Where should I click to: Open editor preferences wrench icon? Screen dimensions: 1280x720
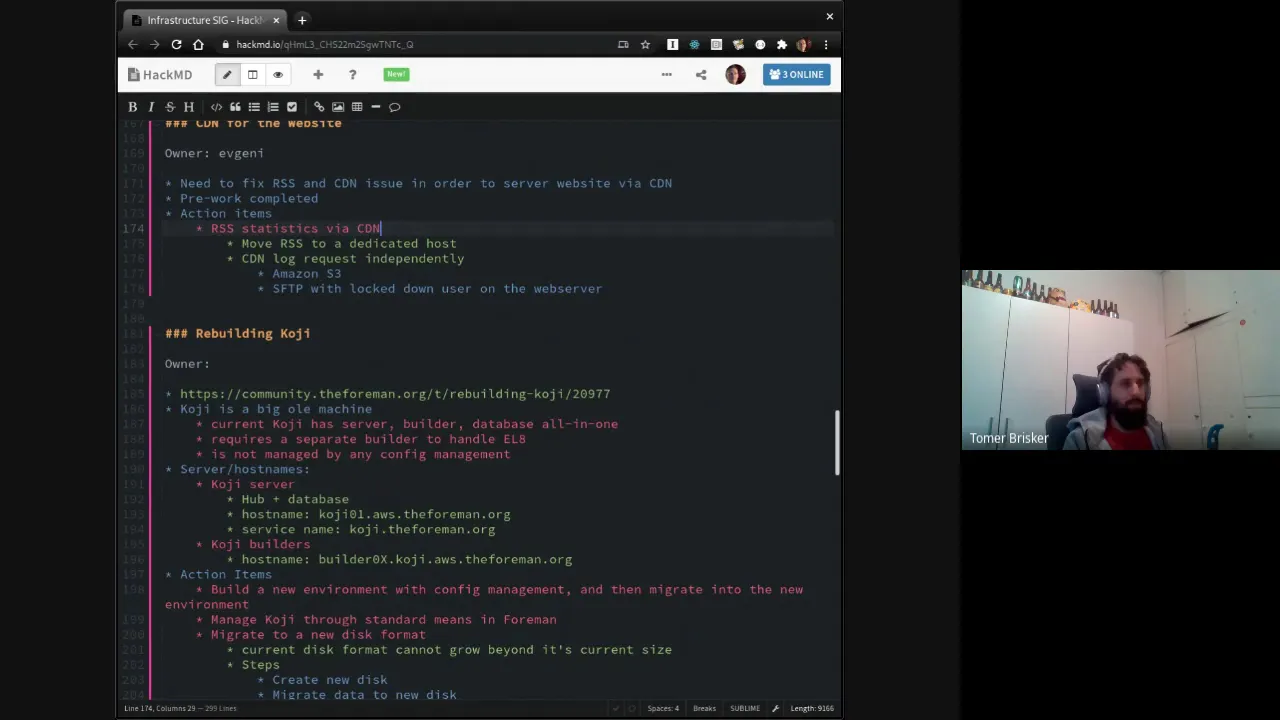(775, 708)
